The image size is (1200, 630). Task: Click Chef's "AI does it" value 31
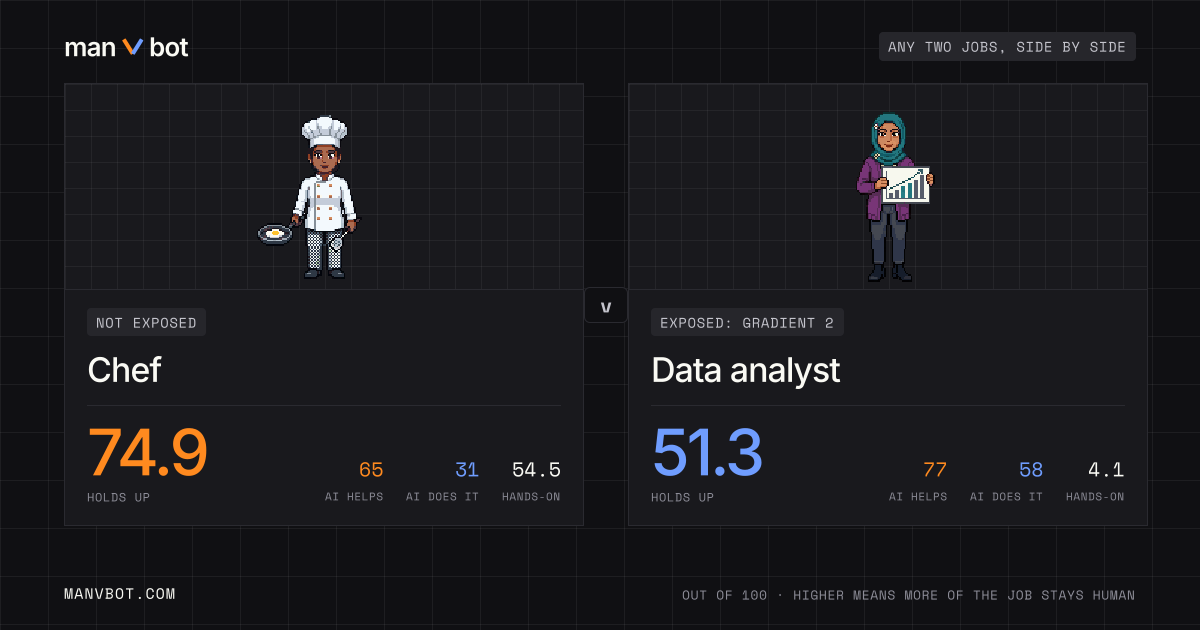point(467,470)
